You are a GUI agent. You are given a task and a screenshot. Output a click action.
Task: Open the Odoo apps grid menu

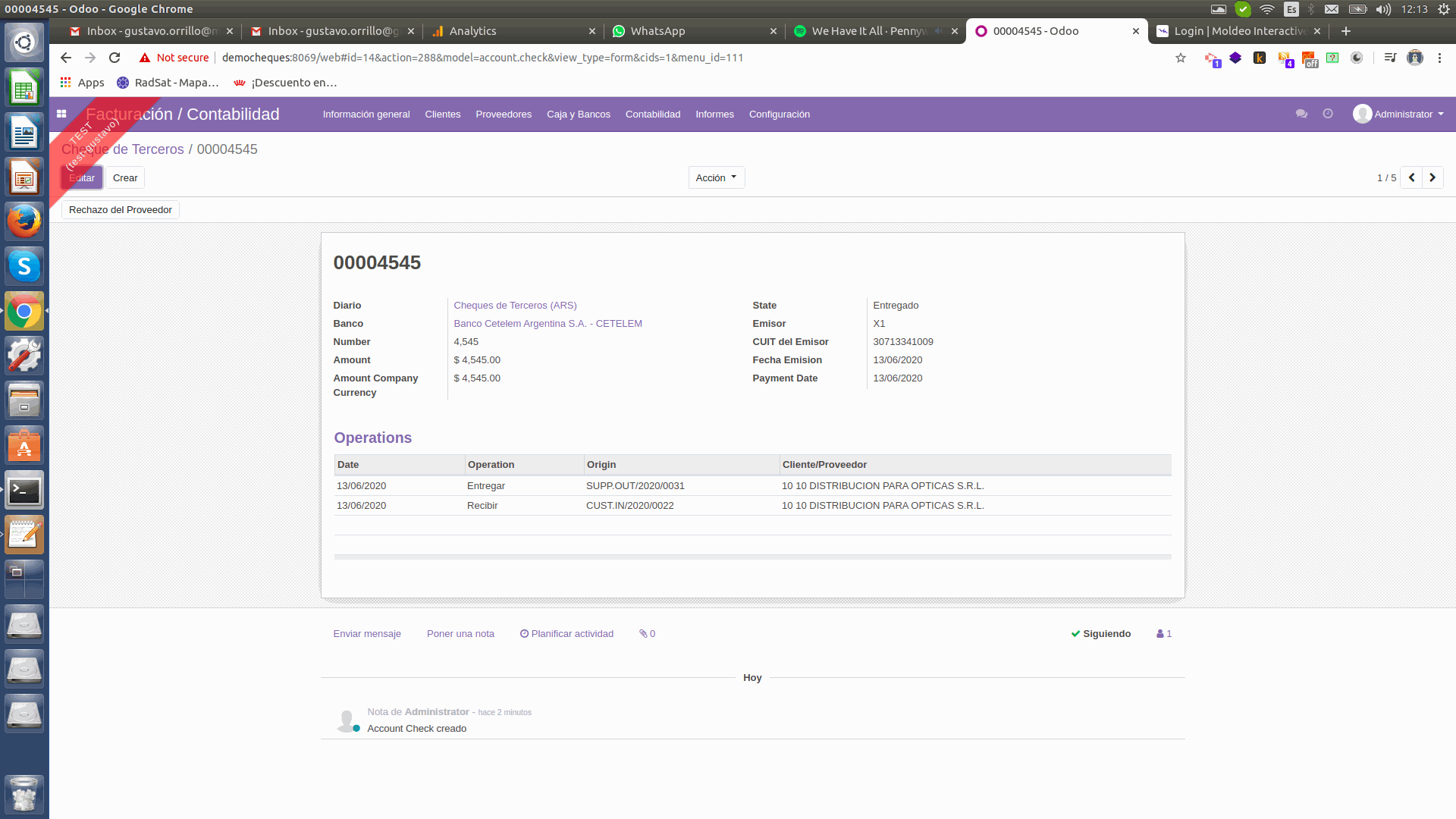[61, 114]
